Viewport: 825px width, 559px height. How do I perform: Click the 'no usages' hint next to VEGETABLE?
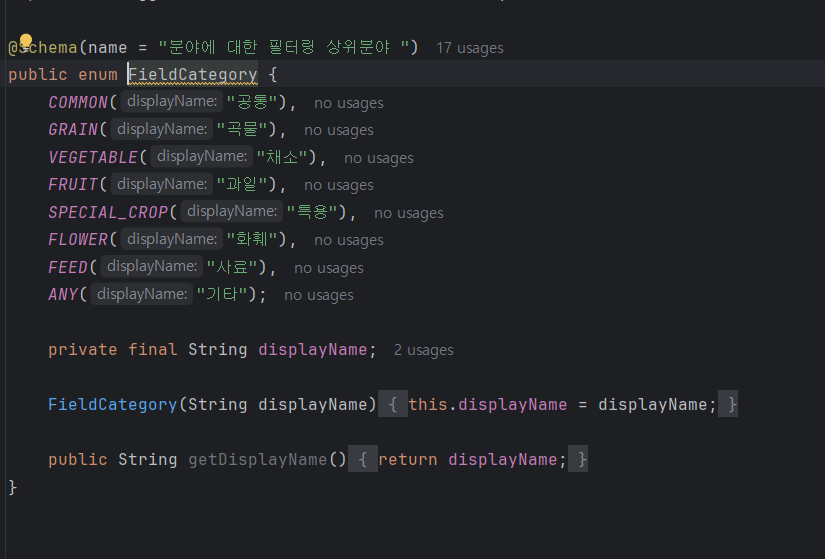(378, 158)
